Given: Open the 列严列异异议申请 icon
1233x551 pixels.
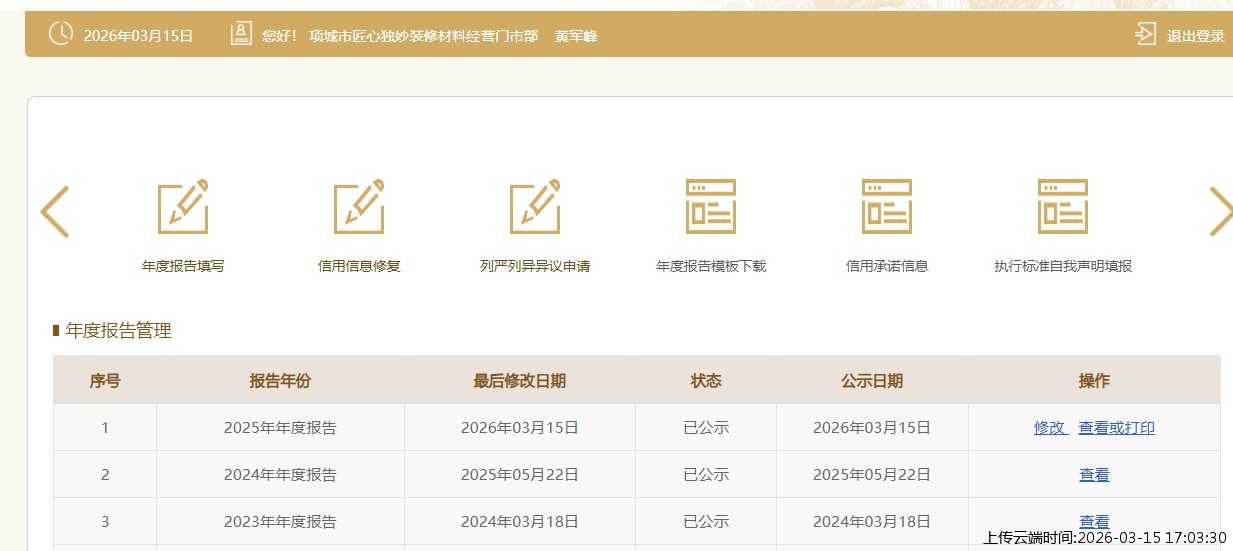Looking at the screenshot, I should coord(535,207).
